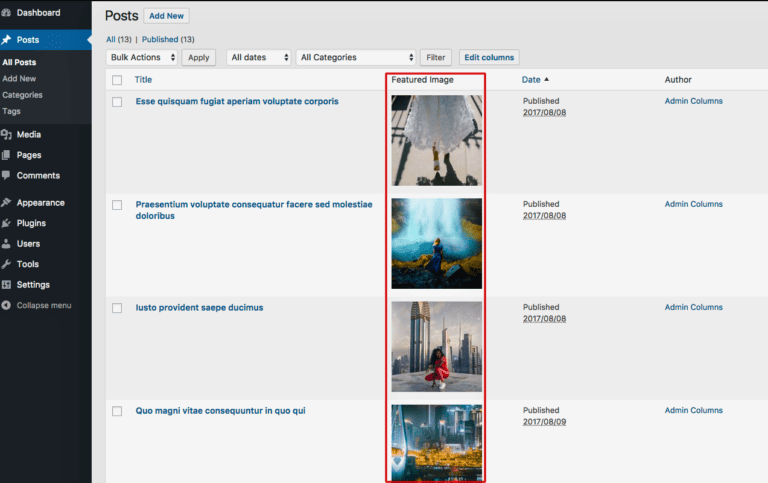Click 2017/08/09 date in Quo magni row
768x483 pixels.
click(x=544, y=422)
